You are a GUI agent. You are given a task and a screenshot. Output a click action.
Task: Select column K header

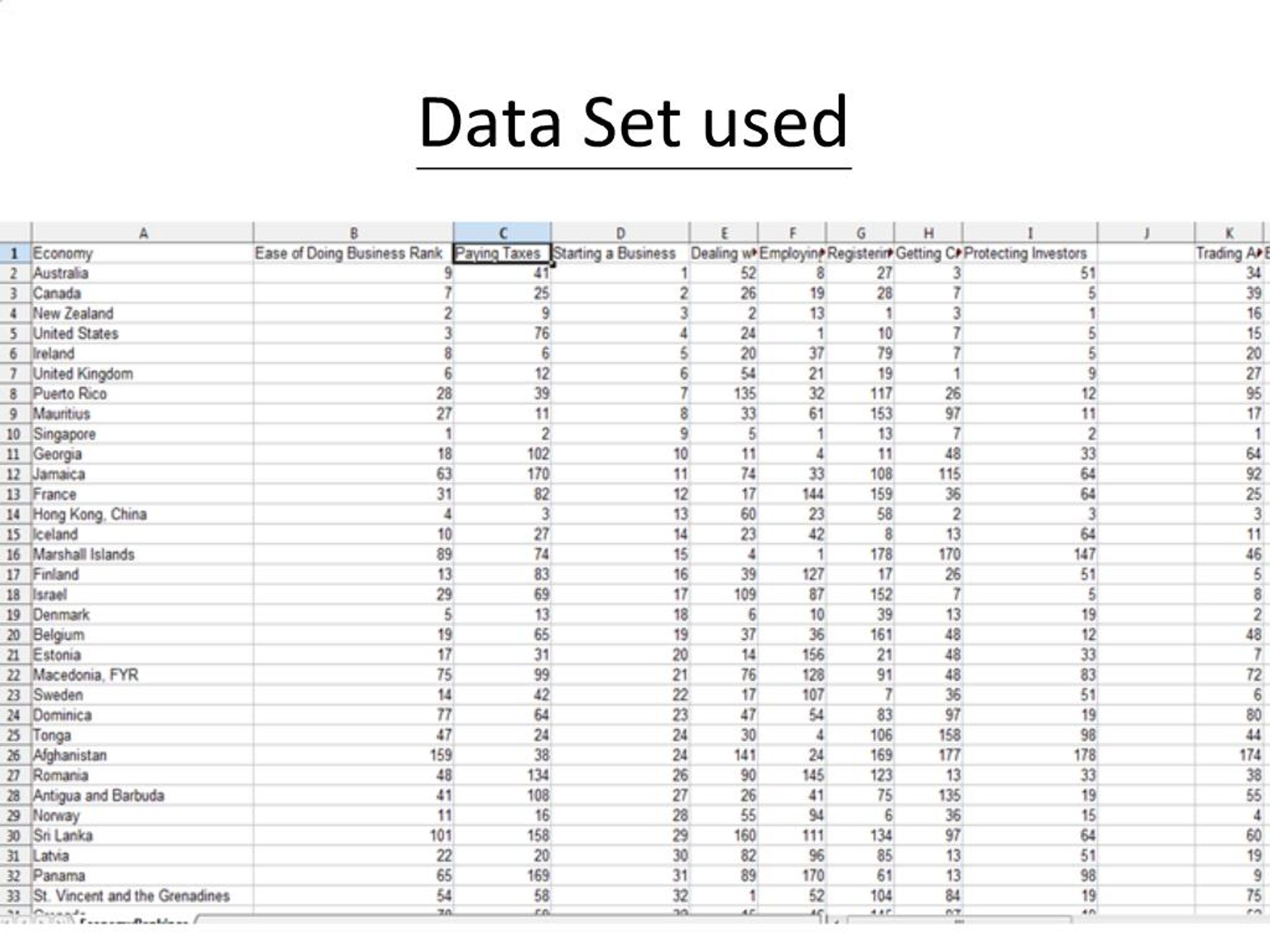[1229, 233]
